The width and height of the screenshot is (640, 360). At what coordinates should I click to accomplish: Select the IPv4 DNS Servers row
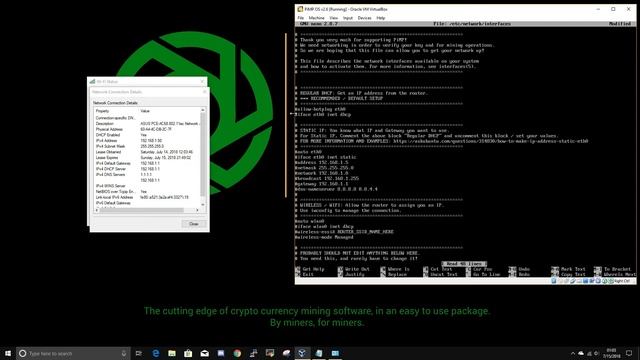click(147, 174)
